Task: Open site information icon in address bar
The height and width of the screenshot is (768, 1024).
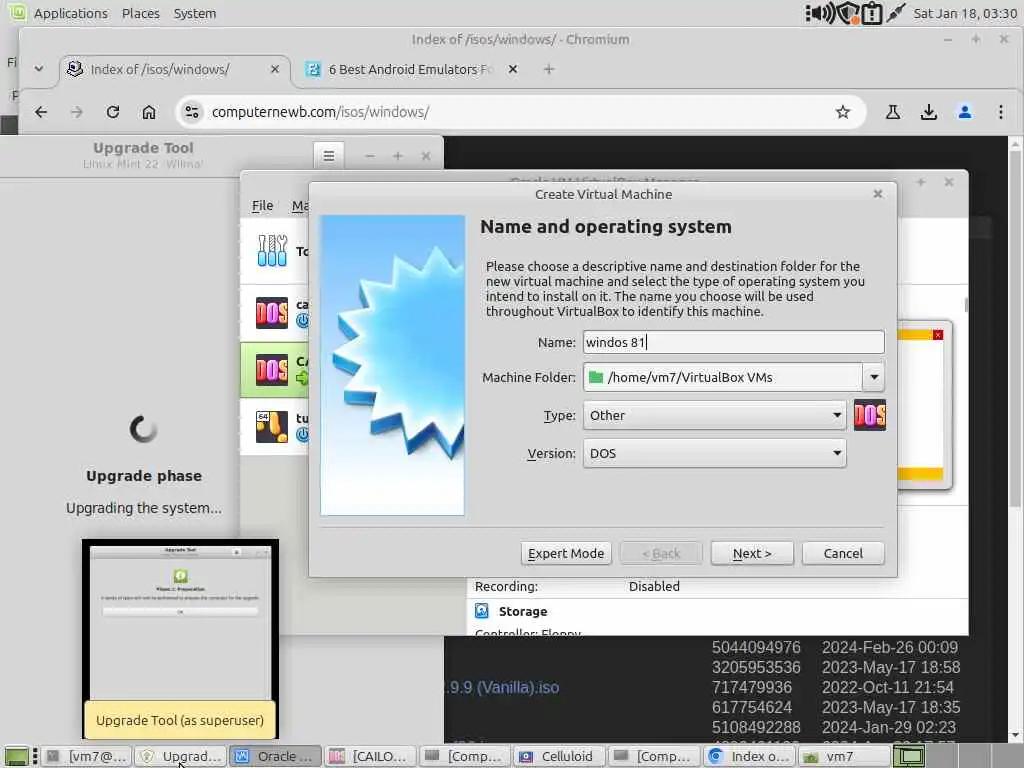Action: [x=192, y=112]
